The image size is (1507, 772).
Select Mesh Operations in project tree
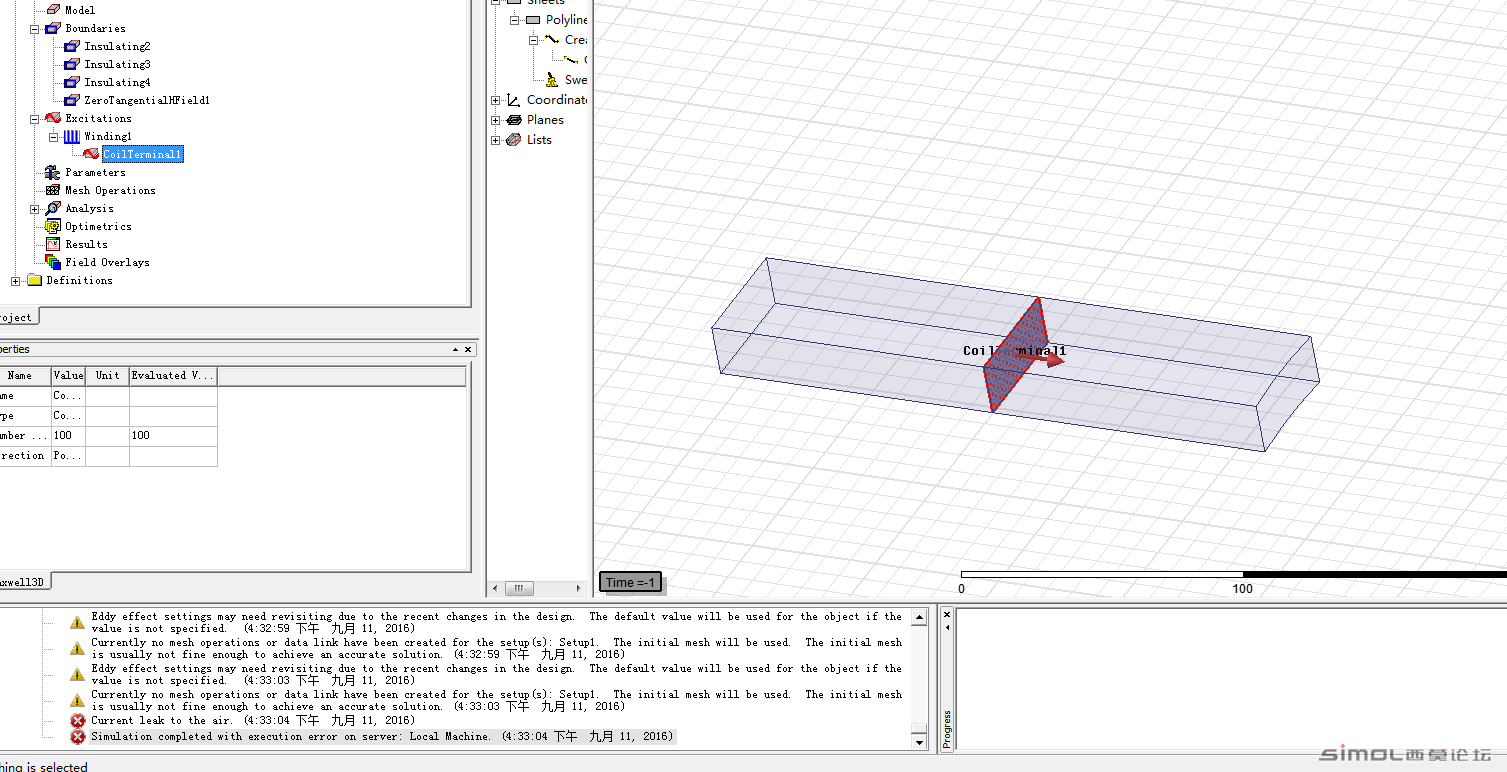point(110,190)
